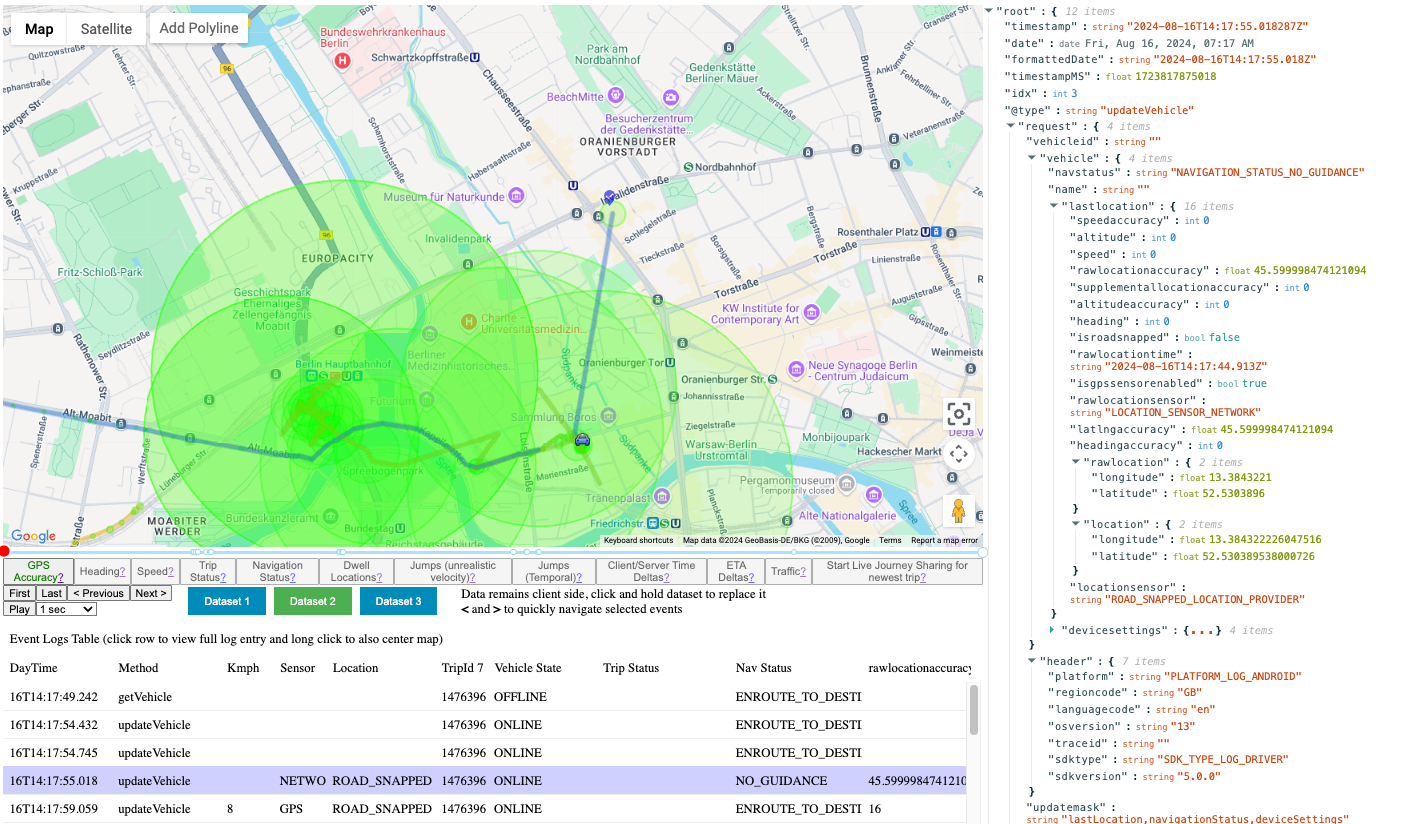Click the Oranienburger Str. S-Bahn icon

tap(772, 379)
